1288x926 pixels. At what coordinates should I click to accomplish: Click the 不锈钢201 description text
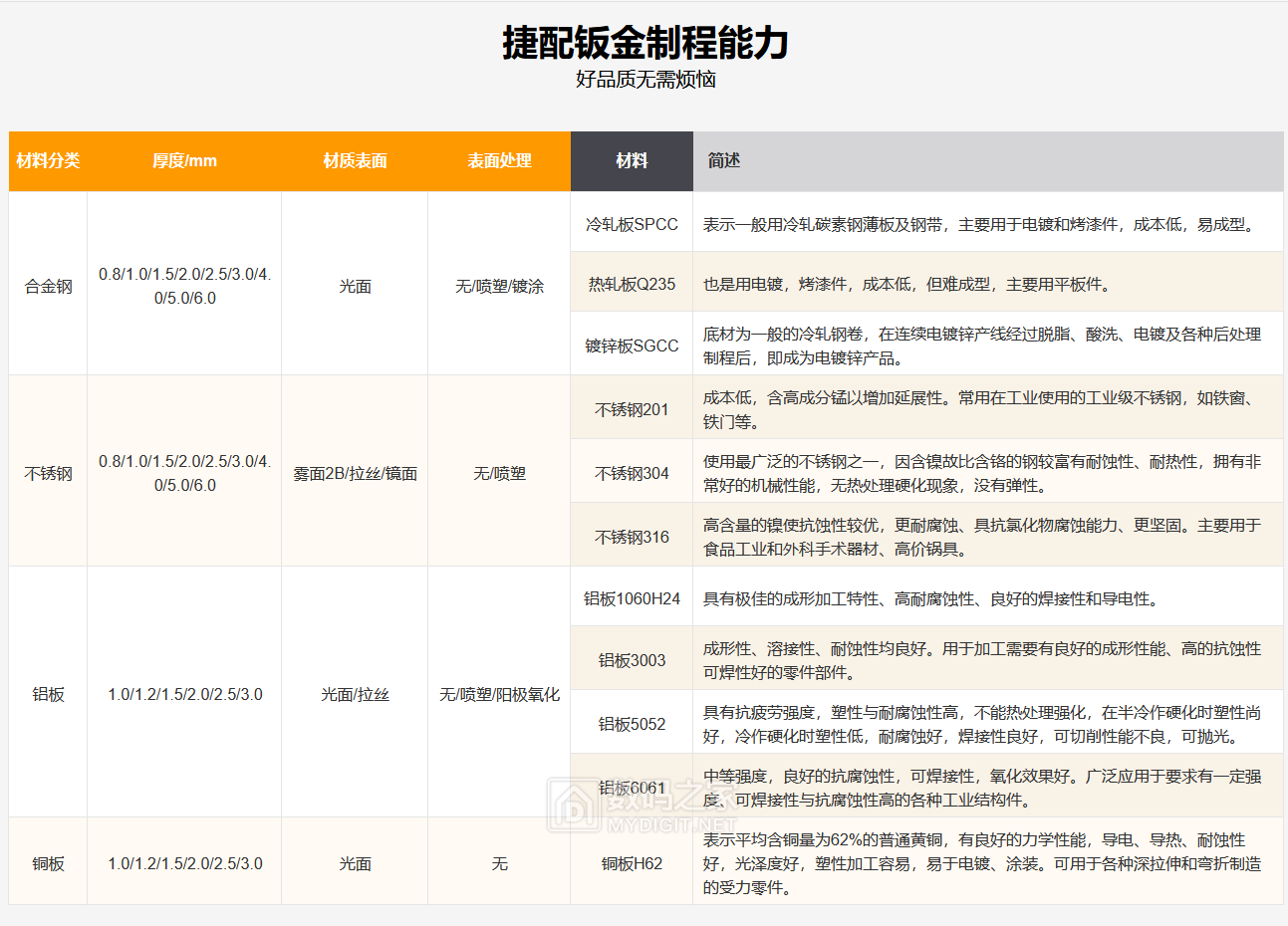coord(982,409)
